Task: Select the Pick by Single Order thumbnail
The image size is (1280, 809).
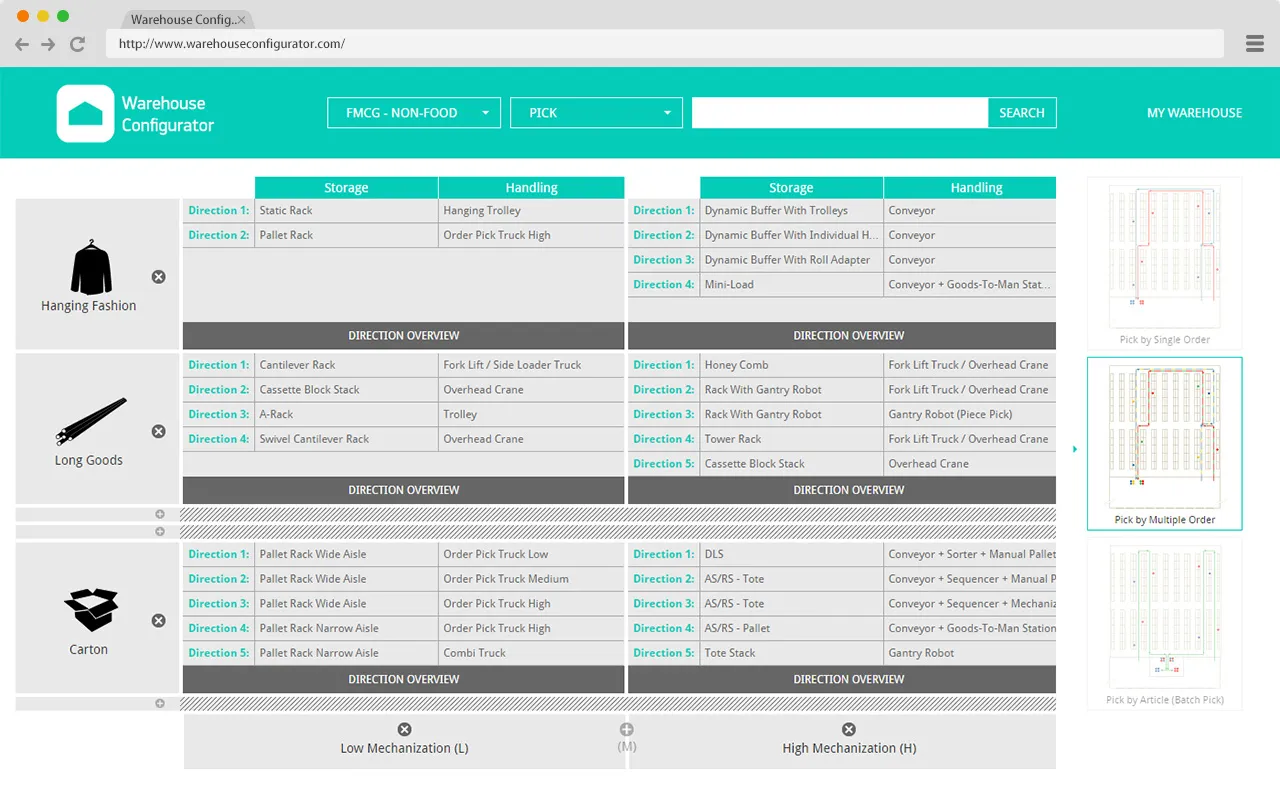Action: 1164,263
